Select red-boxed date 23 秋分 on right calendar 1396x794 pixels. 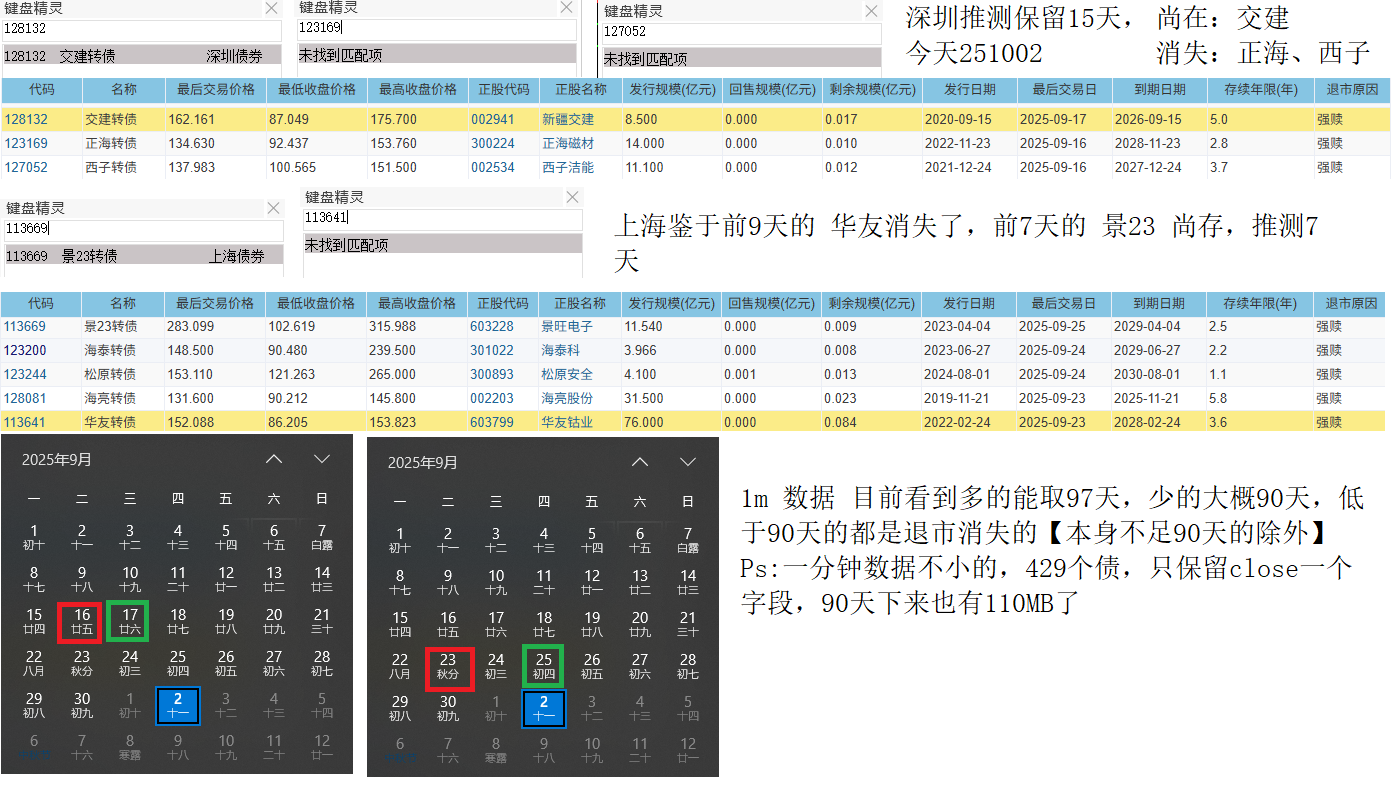coord(448,666)
